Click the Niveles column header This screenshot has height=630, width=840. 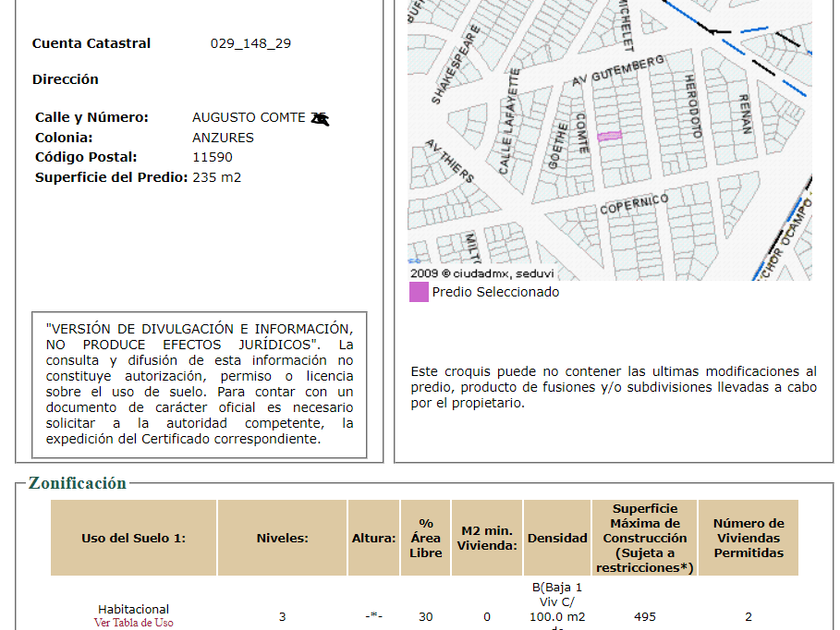[x=282, y=538]
